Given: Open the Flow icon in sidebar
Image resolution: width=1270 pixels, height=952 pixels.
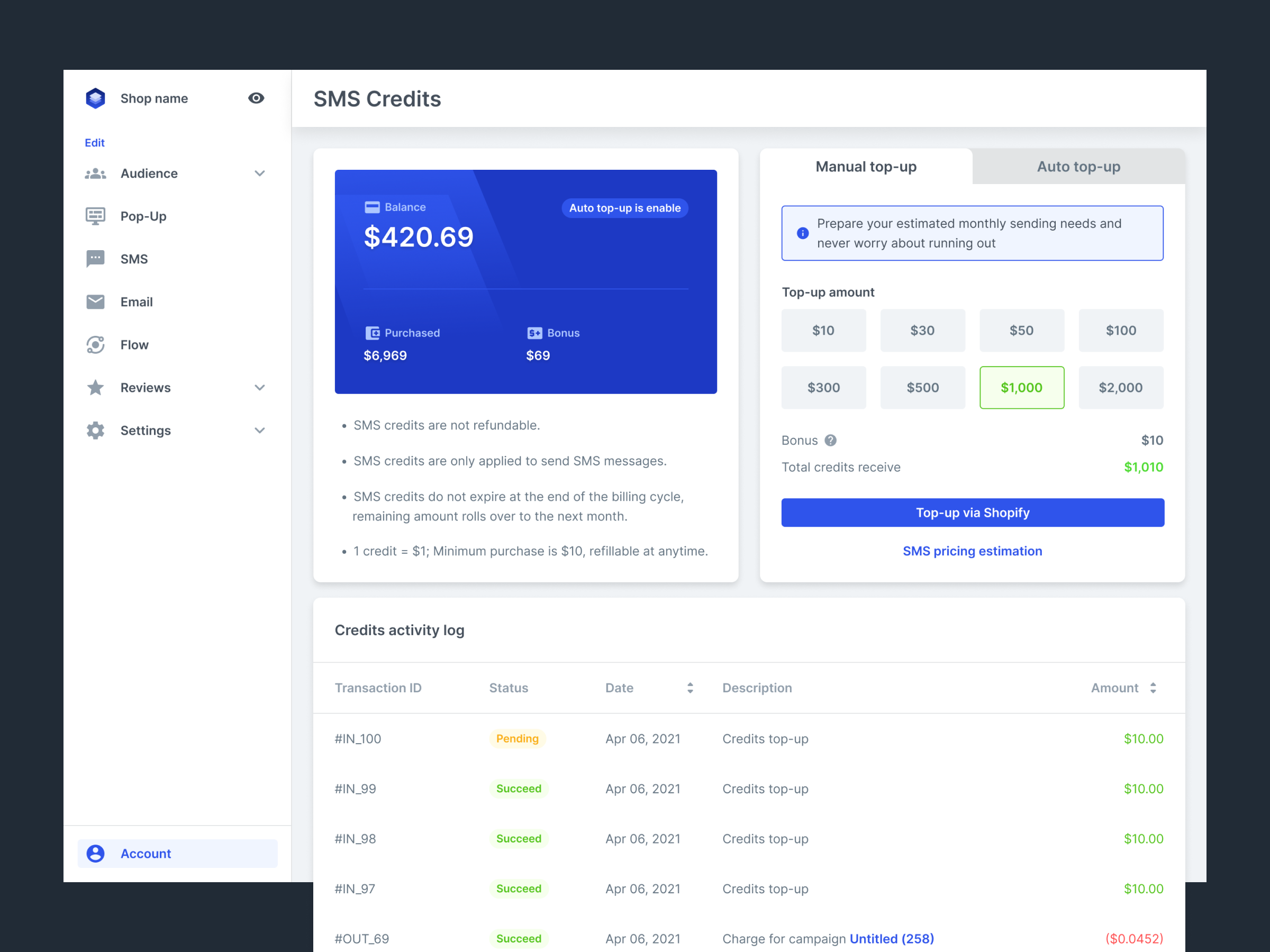Looking at the screenshot, I should pyautogui.click(x=95, y=345).
